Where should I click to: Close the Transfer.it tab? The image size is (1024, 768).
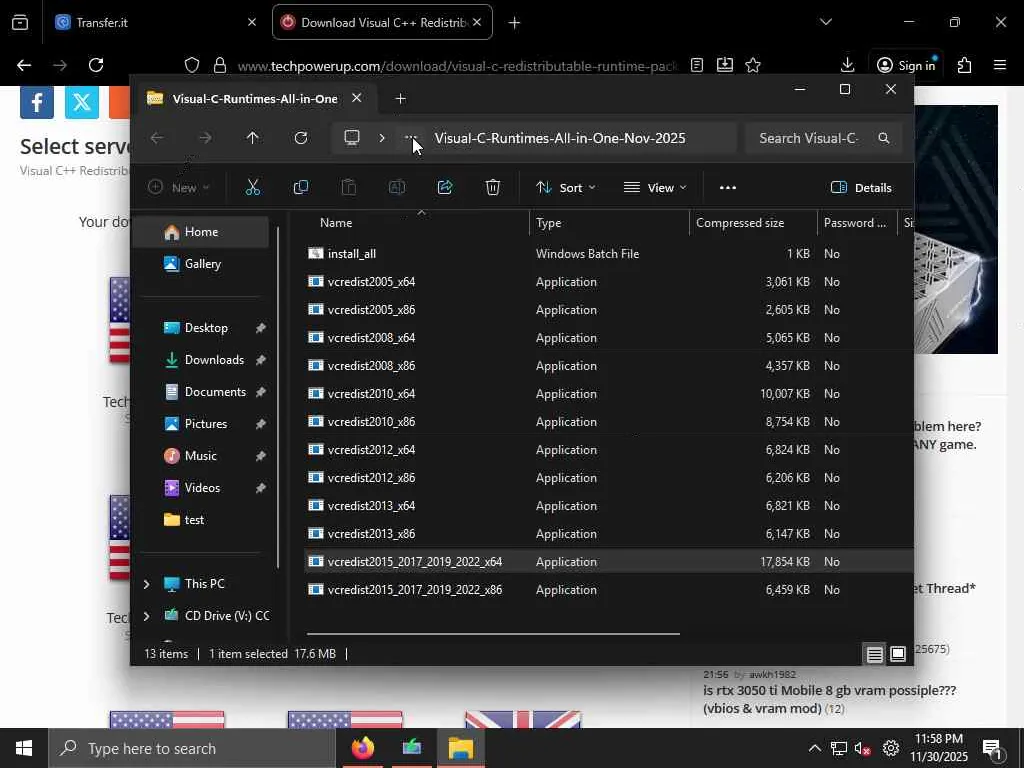252,22
